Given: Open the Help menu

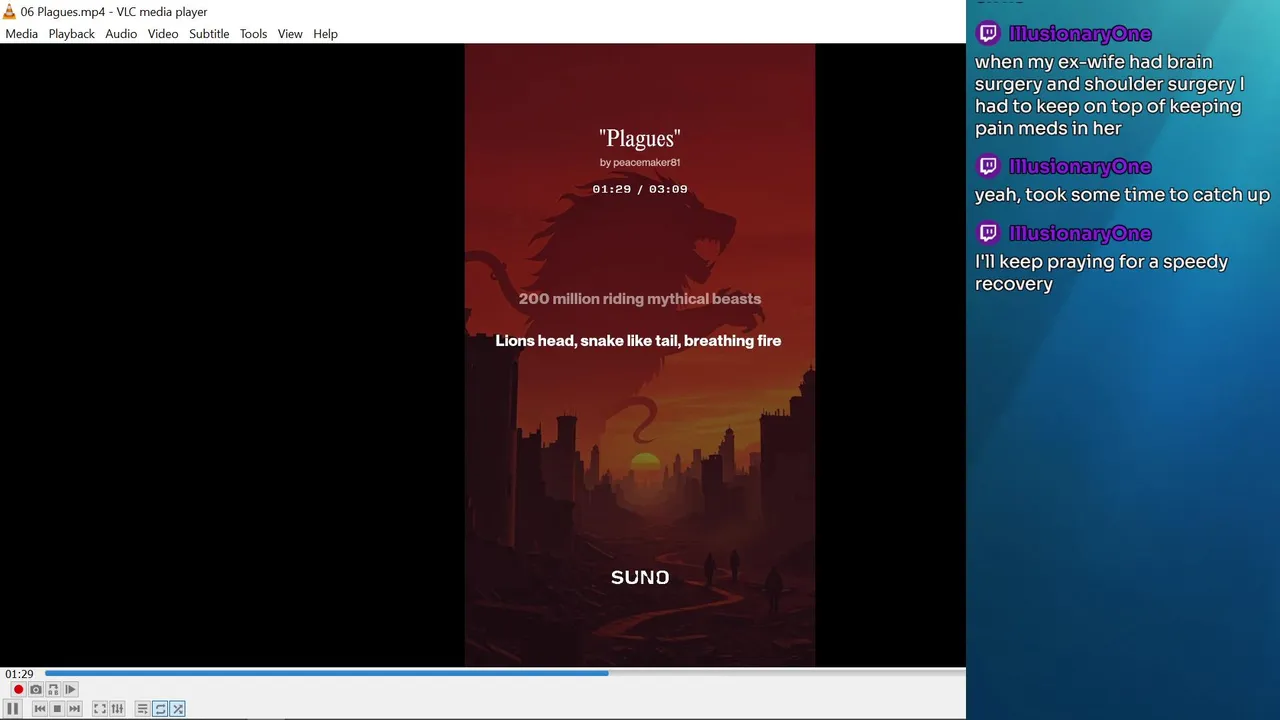Looking at the screenshot, I should point(325,34).
